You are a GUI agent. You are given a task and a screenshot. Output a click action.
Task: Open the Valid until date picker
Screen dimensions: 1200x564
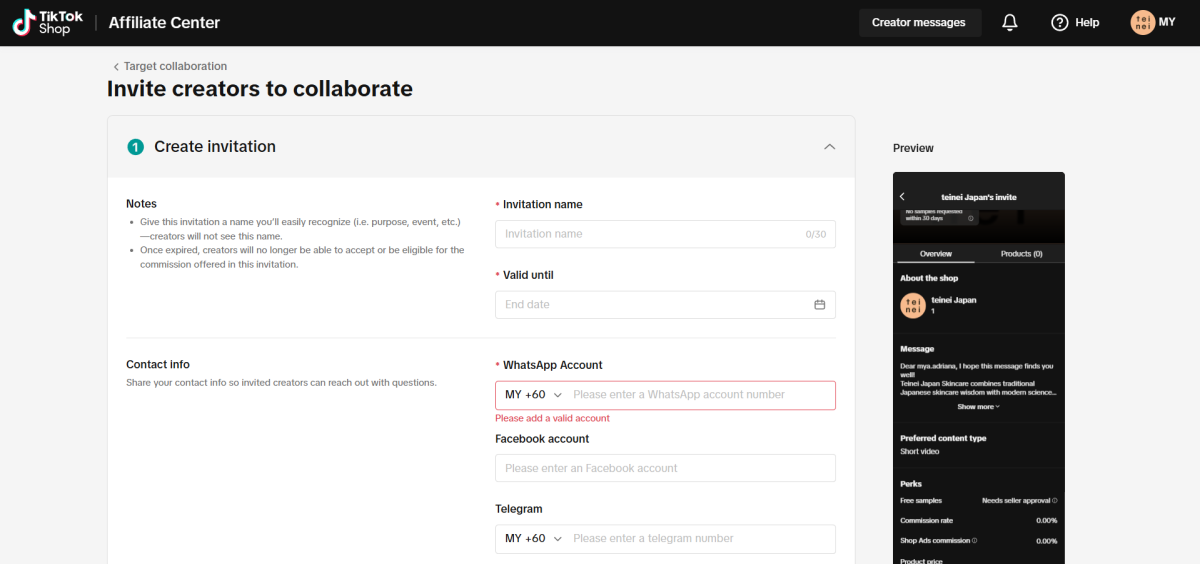[665, 305]
